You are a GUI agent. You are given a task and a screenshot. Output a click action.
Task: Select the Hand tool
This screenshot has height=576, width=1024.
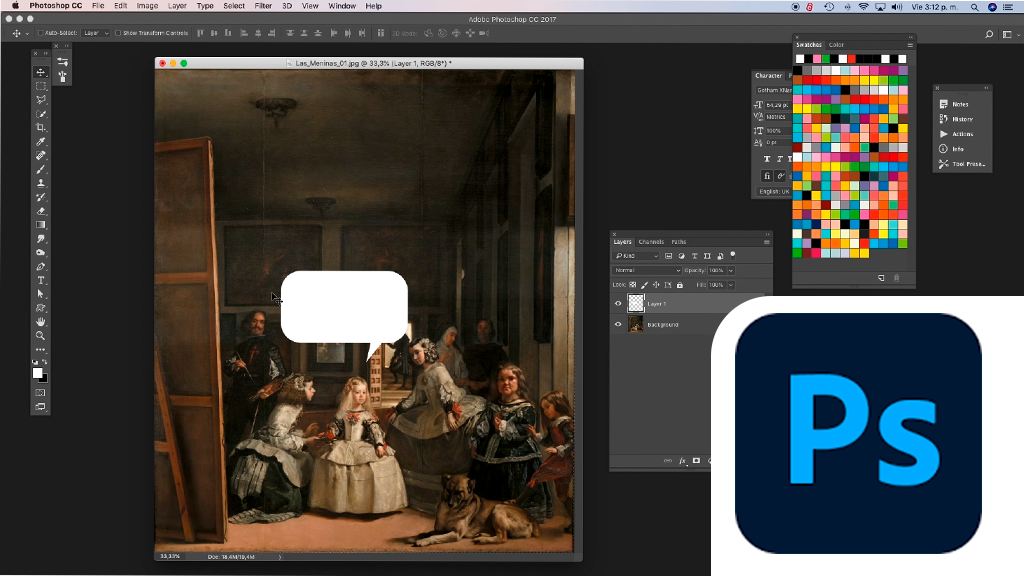pyautogui.click(x=41, y=322)
